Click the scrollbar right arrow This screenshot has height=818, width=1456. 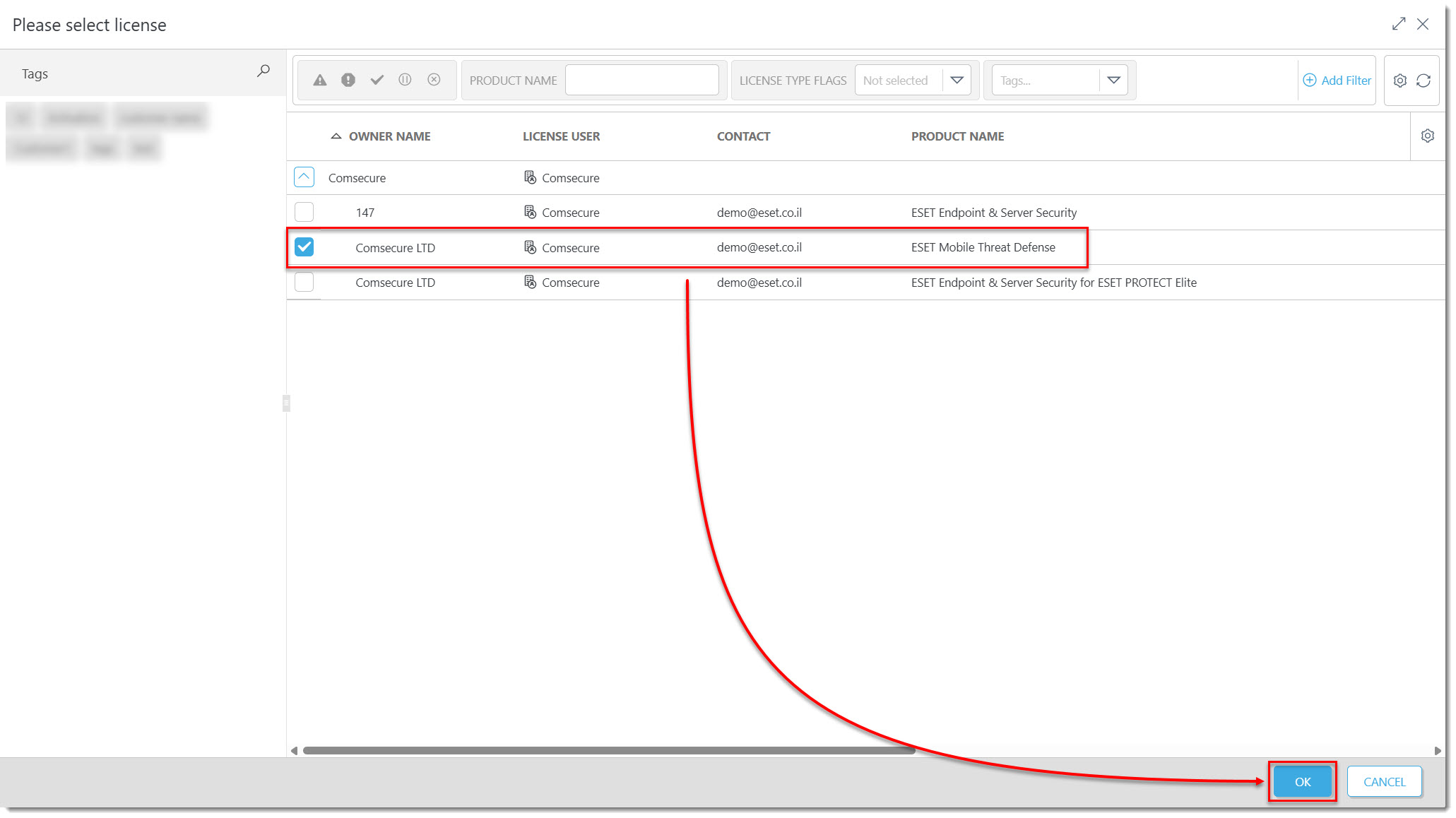pos(1438,750)
